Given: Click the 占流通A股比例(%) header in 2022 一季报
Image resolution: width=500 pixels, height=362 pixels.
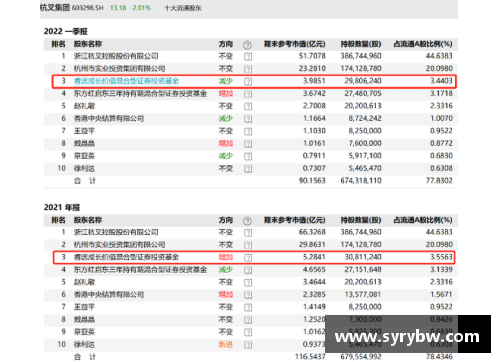Looking at the screenshot, I should click(423, 44).
